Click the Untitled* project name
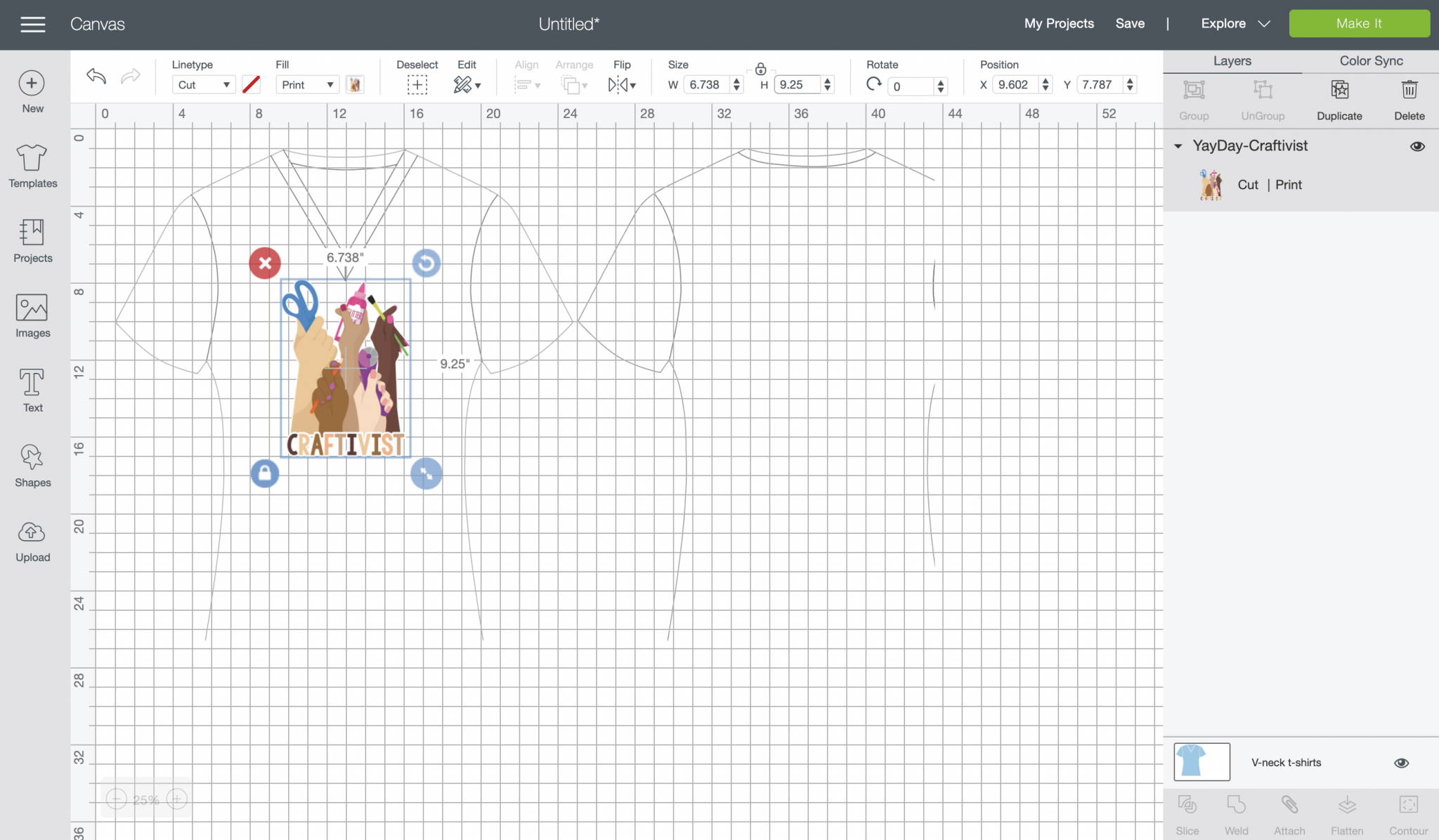Image resolution: width=1439 pixels, height=840 pixels. point(569,25)
